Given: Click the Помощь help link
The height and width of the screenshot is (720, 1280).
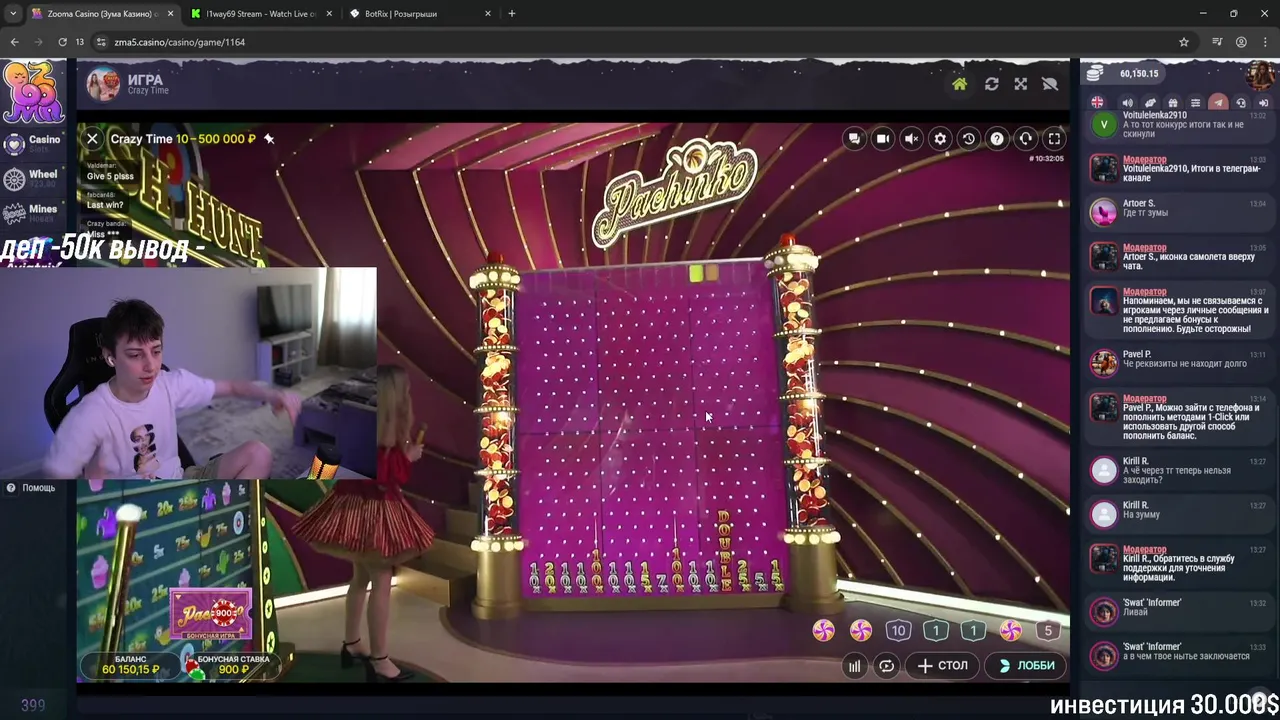Looking at the screenshot, I should point(31,488).
